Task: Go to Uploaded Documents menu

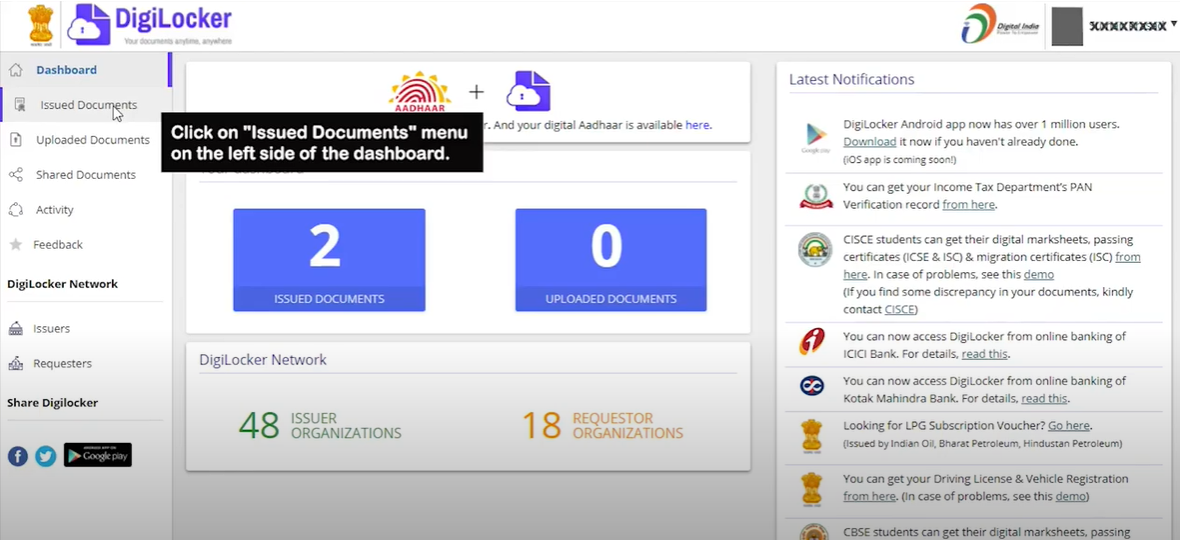Action: click(93, 140)
